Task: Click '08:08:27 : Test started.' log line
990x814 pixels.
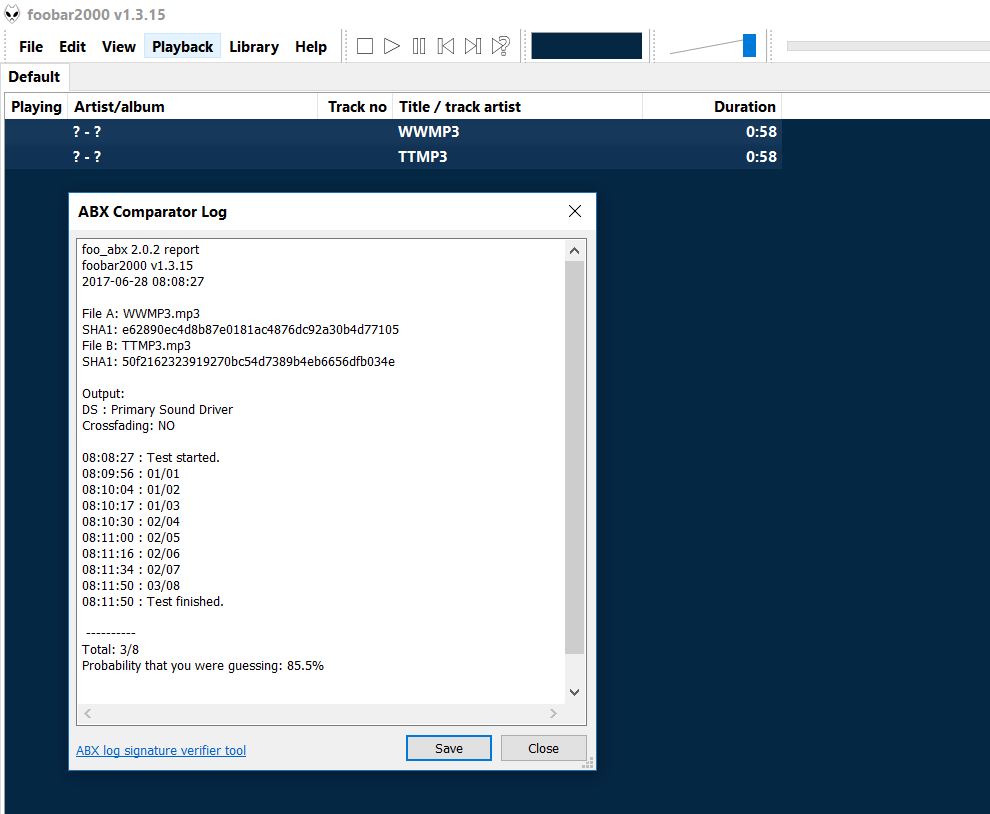Action: click(151, 457)
